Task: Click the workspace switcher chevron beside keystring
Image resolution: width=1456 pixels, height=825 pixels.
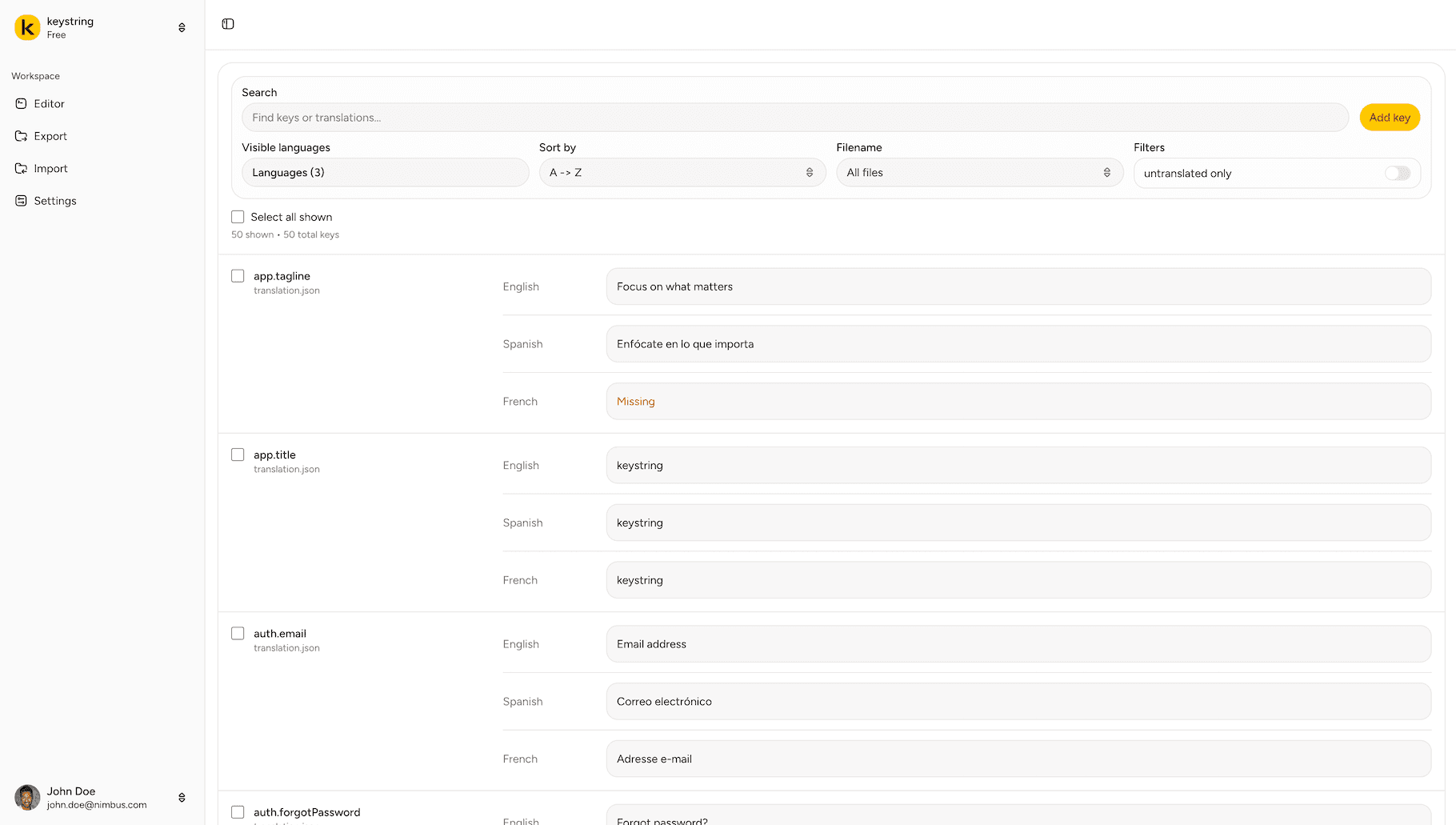Action: click(x=182, y=26)
